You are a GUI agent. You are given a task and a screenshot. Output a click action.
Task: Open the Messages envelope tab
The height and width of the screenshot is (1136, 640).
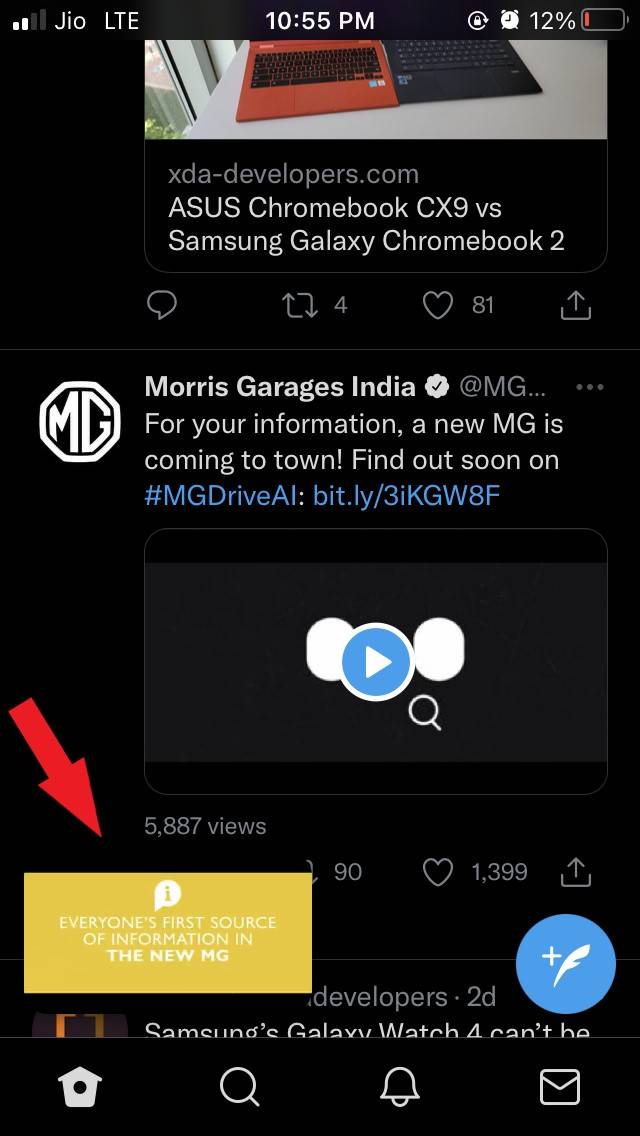coord(559,1086)
